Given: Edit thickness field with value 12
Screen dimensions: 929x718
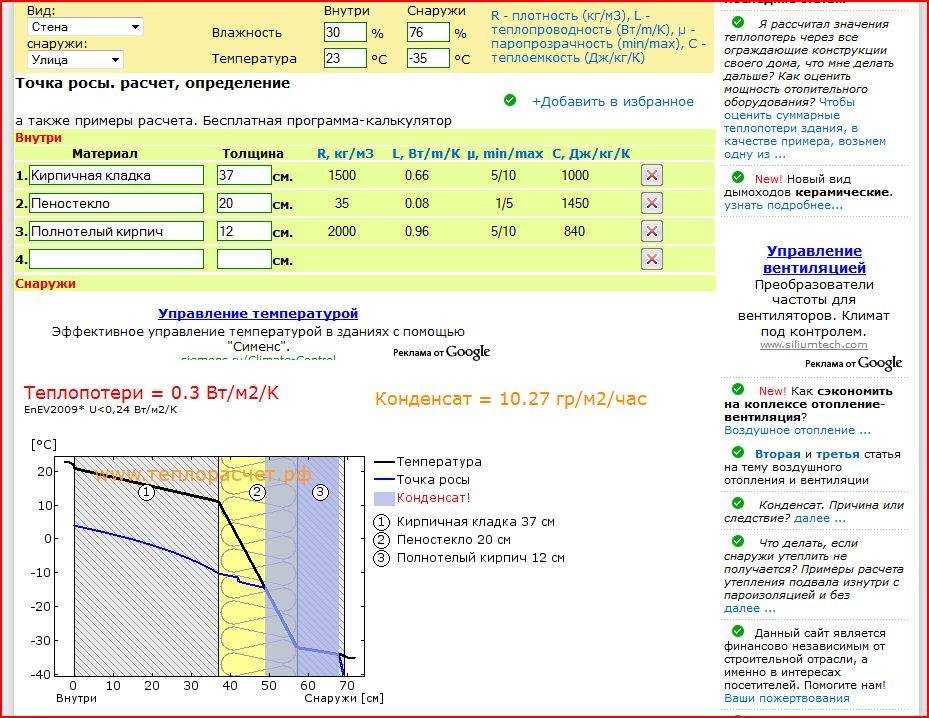Looking at the screenshot, I should [244, 231].
